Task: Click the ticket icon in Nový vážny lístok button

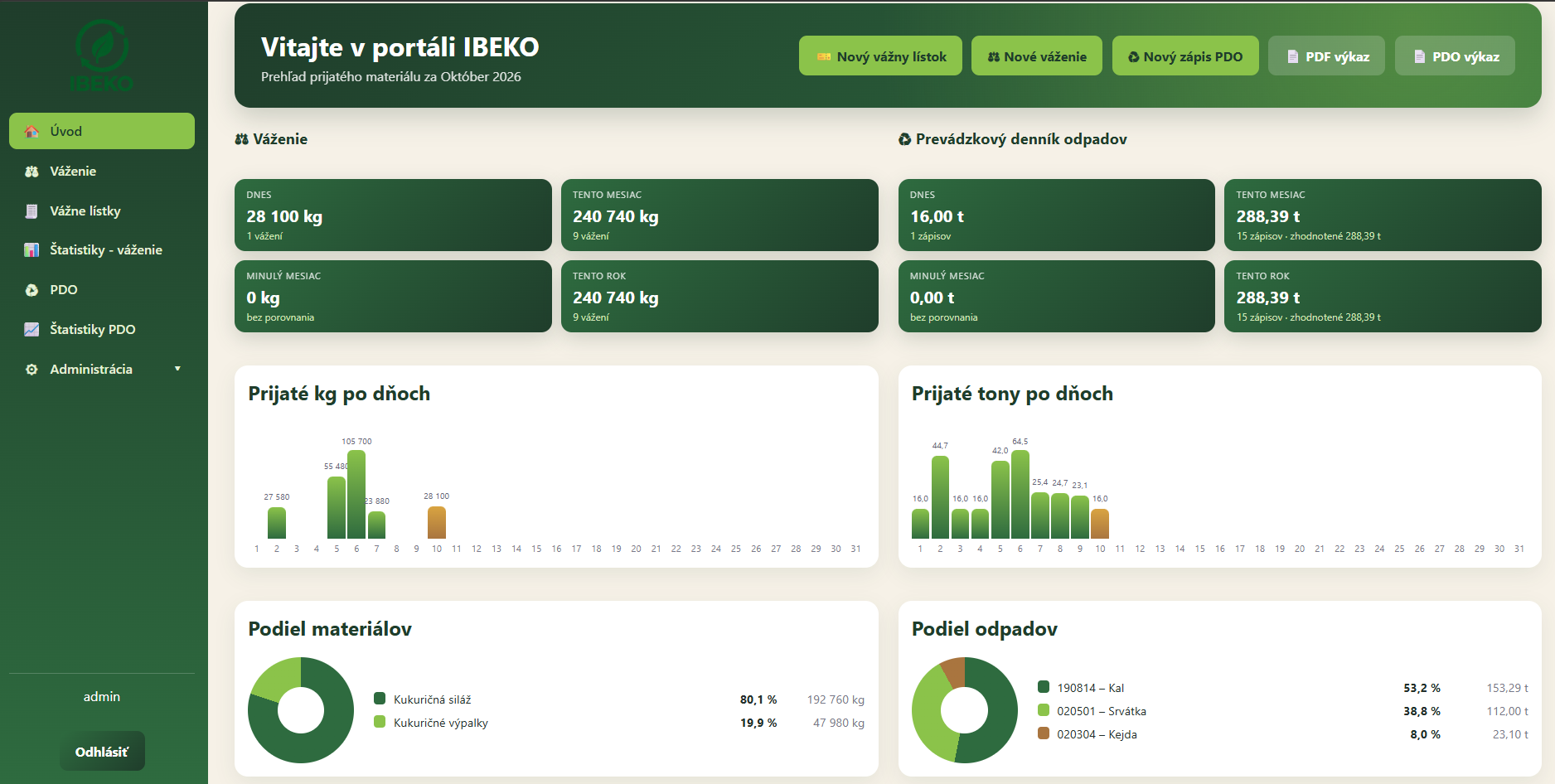Action: pyautogui.click(x=824, y=57)
